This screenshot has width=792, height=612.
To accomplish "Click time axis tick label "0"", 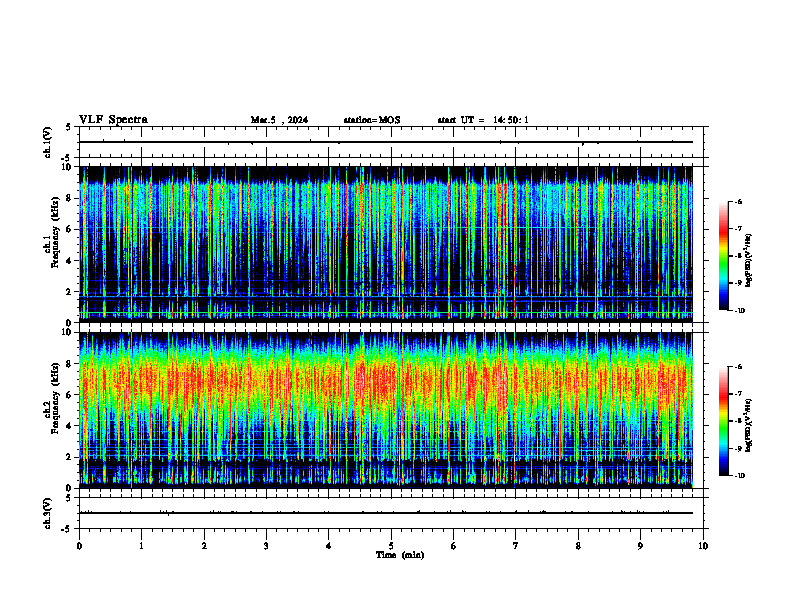I will pos(79,546).
